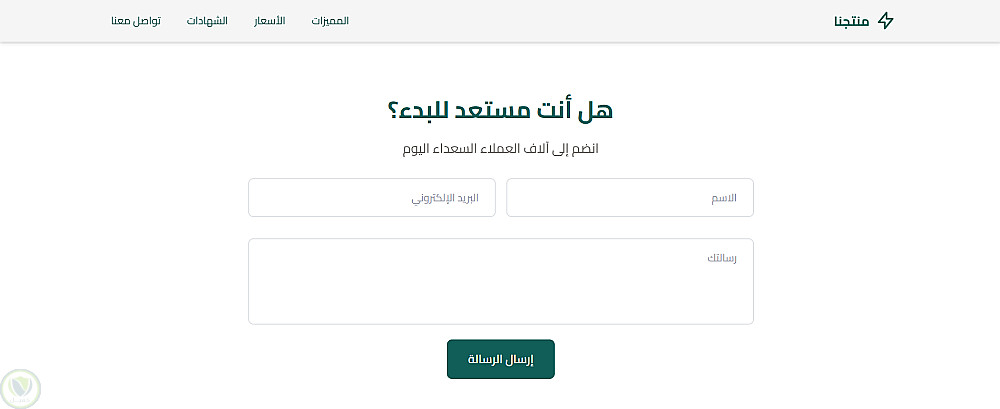This screenshot has height=409, width=1000.
Task: Click the word هل starting the heading
Action: 597,110
